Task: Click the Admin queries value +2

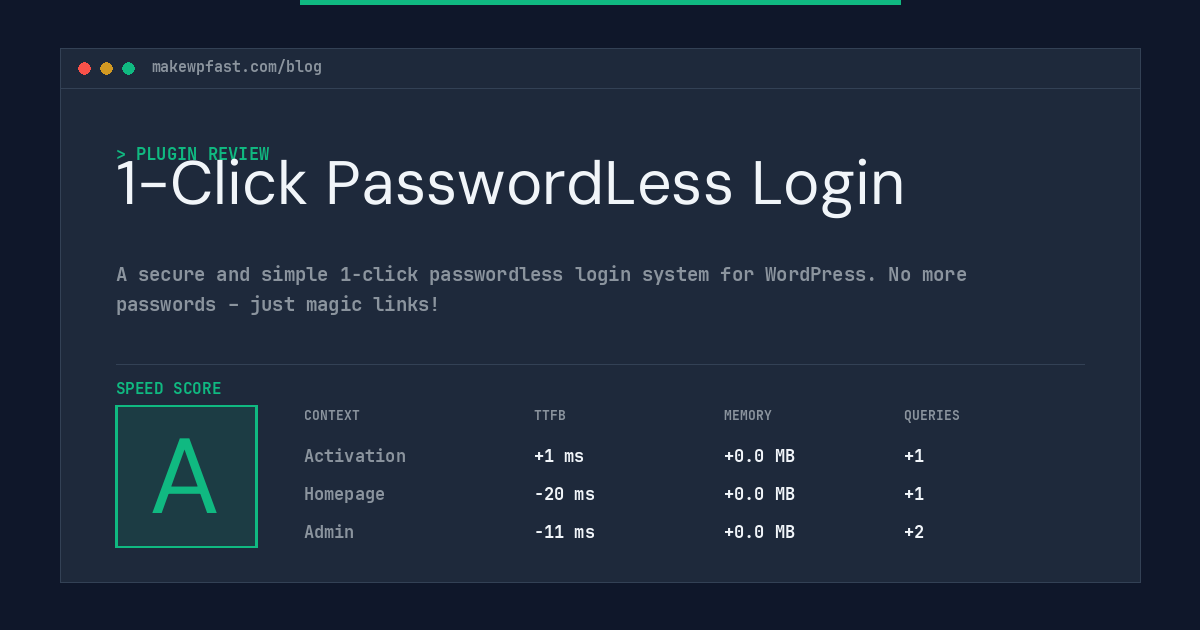Action: (914, 532)
